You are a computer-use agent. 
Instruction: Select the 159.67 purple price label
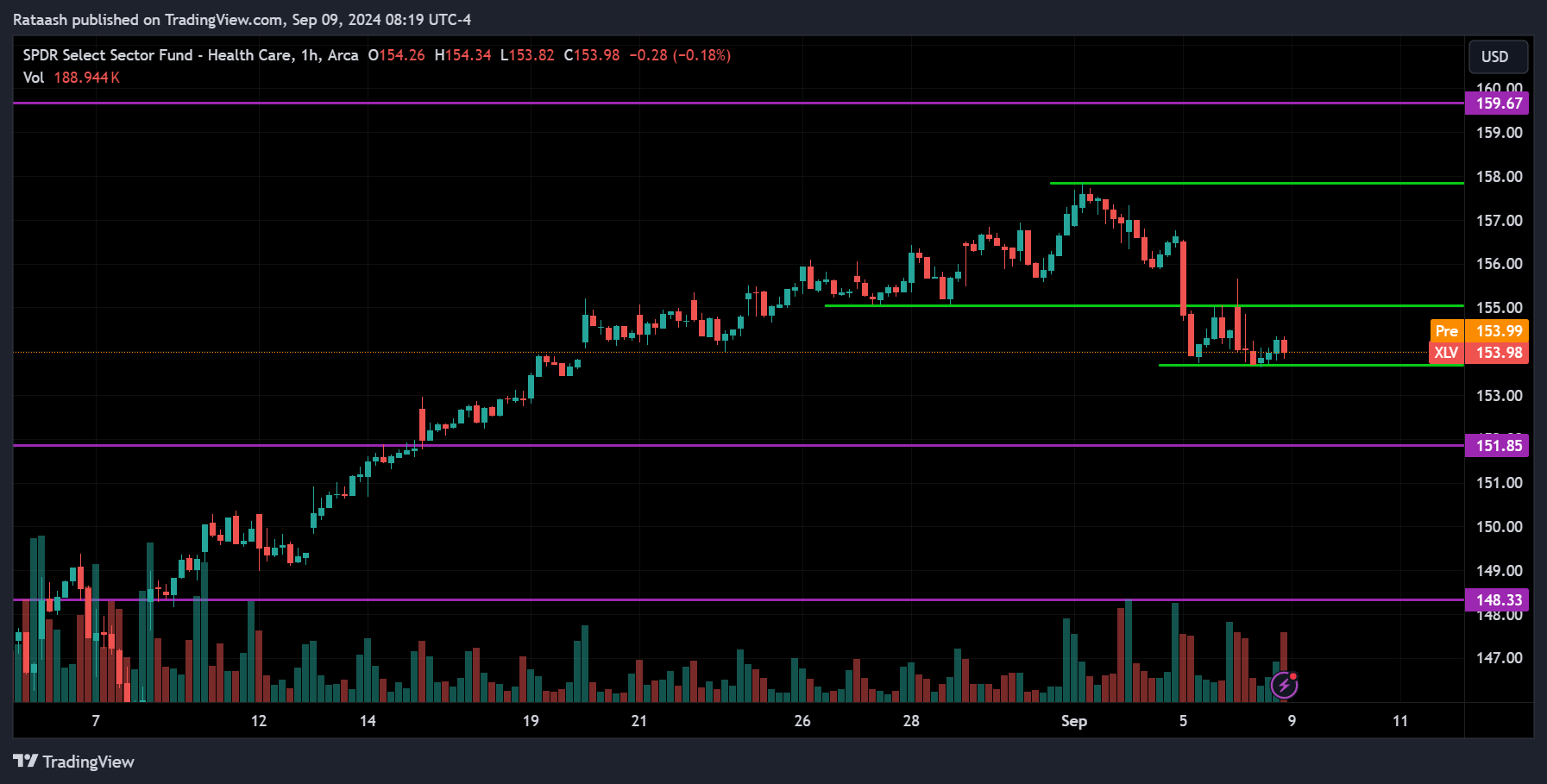coord(1496,103)
